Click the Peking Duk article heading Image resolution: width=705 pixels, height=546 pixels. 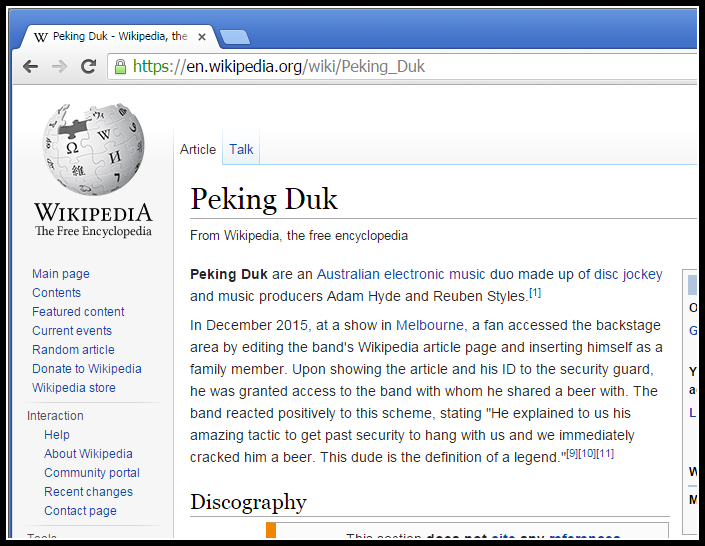(264, 199)
